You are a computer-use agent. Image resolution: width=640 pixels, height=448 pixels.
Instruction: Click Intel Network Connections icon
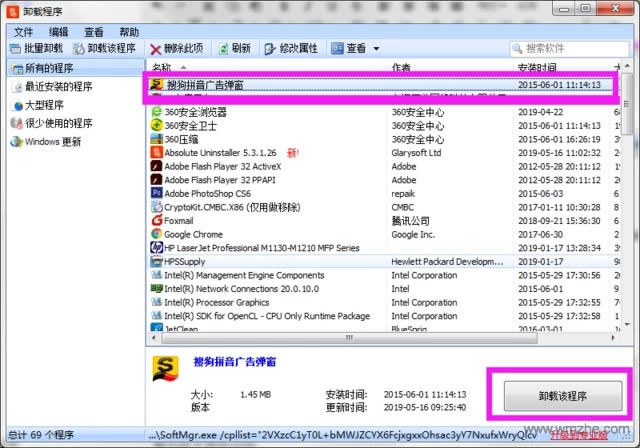click(157, 288)
